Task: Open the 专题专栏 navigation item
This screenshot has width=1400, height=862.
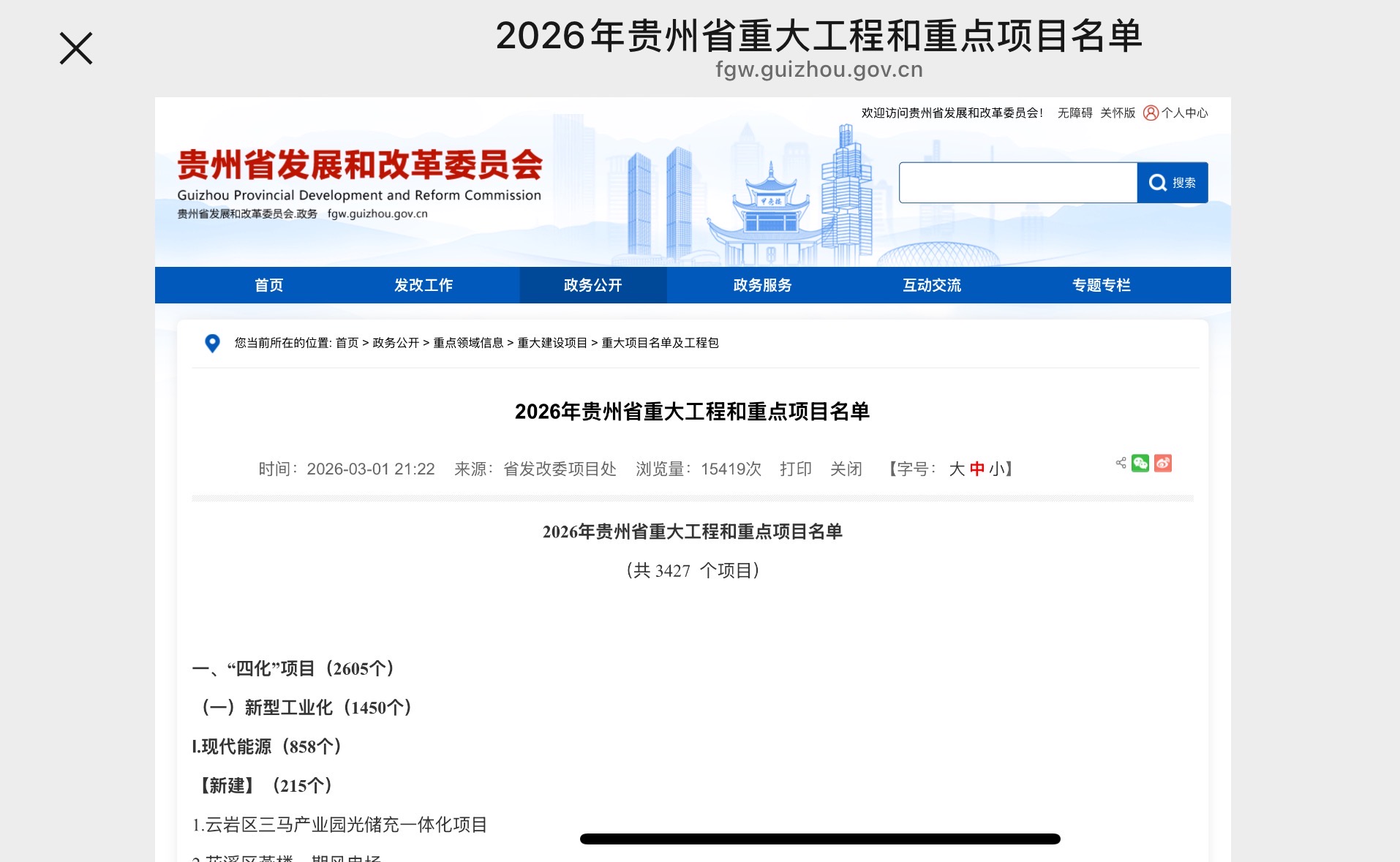Action: coord(1101,285)
